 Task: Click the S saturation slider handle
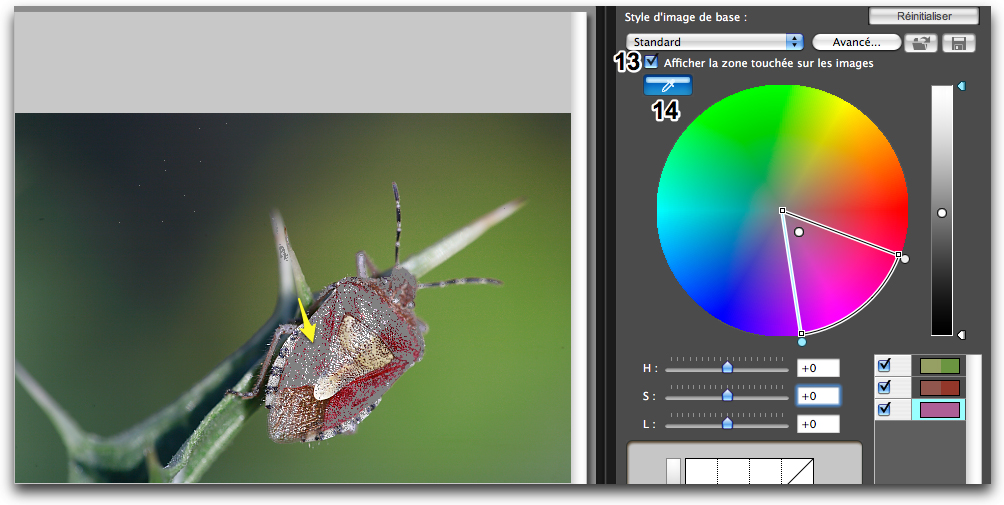coord(727,396)
